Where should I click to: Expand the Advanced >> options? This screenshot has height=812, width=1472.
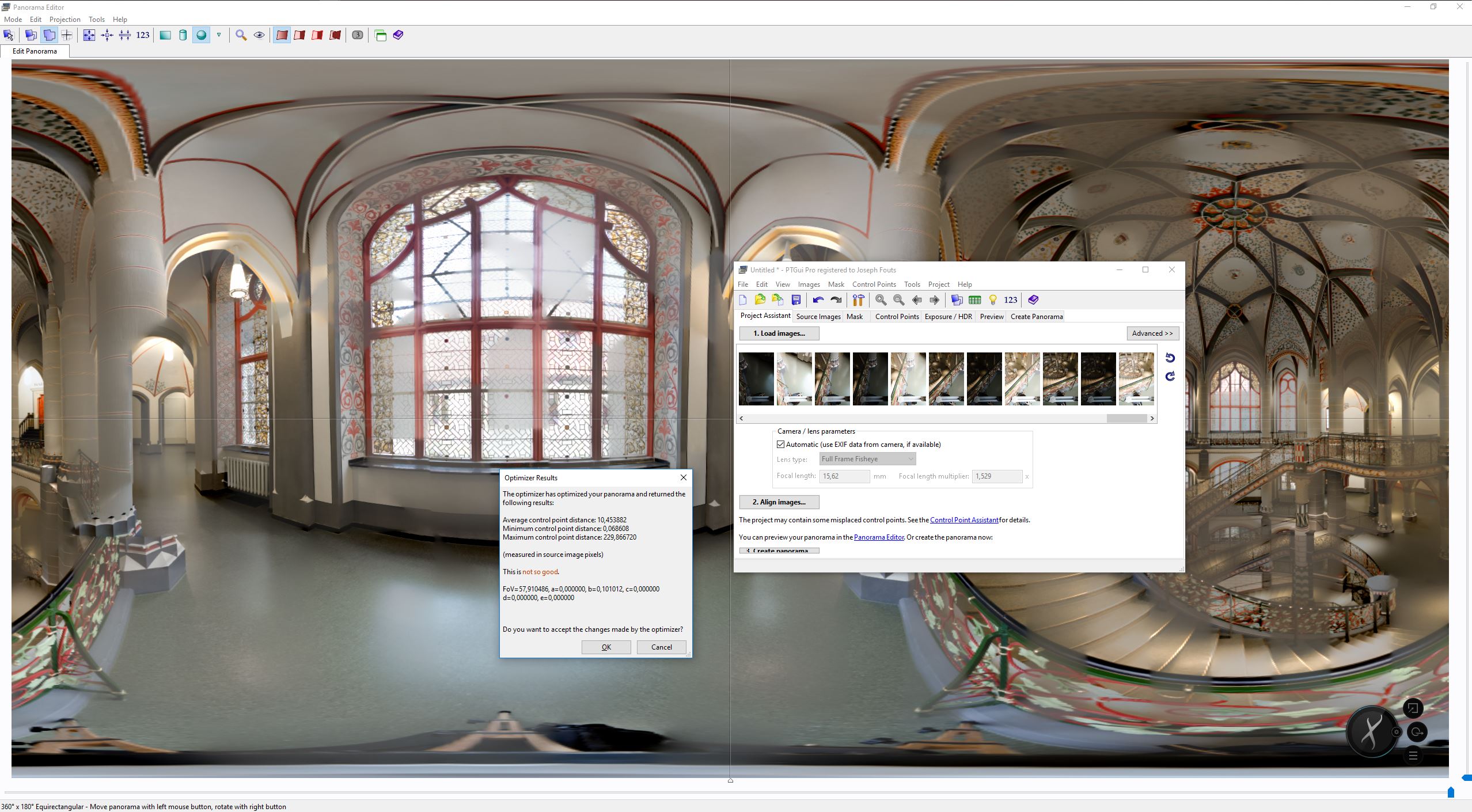click(x=1152, y=333)
